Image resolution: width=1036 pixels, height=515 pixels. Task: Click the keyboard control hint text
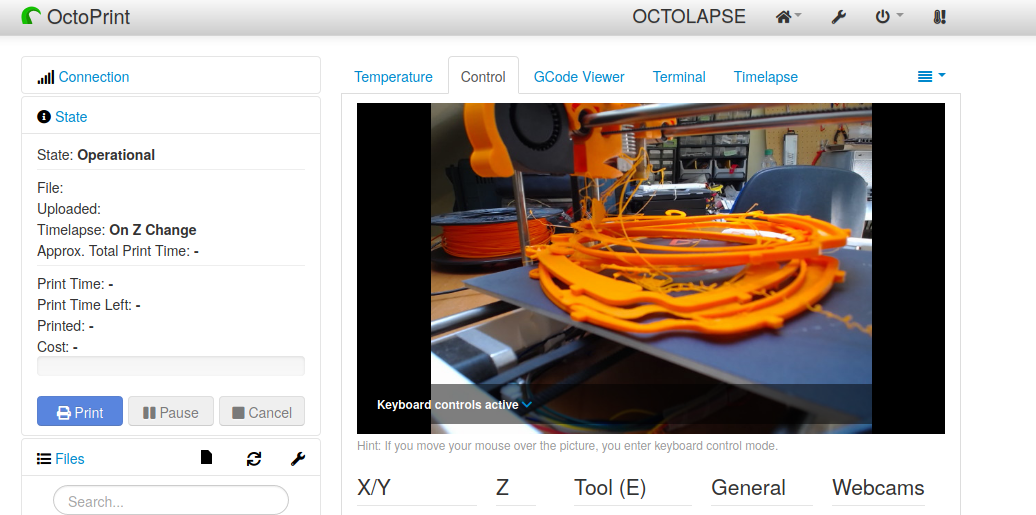coord(568,446)
